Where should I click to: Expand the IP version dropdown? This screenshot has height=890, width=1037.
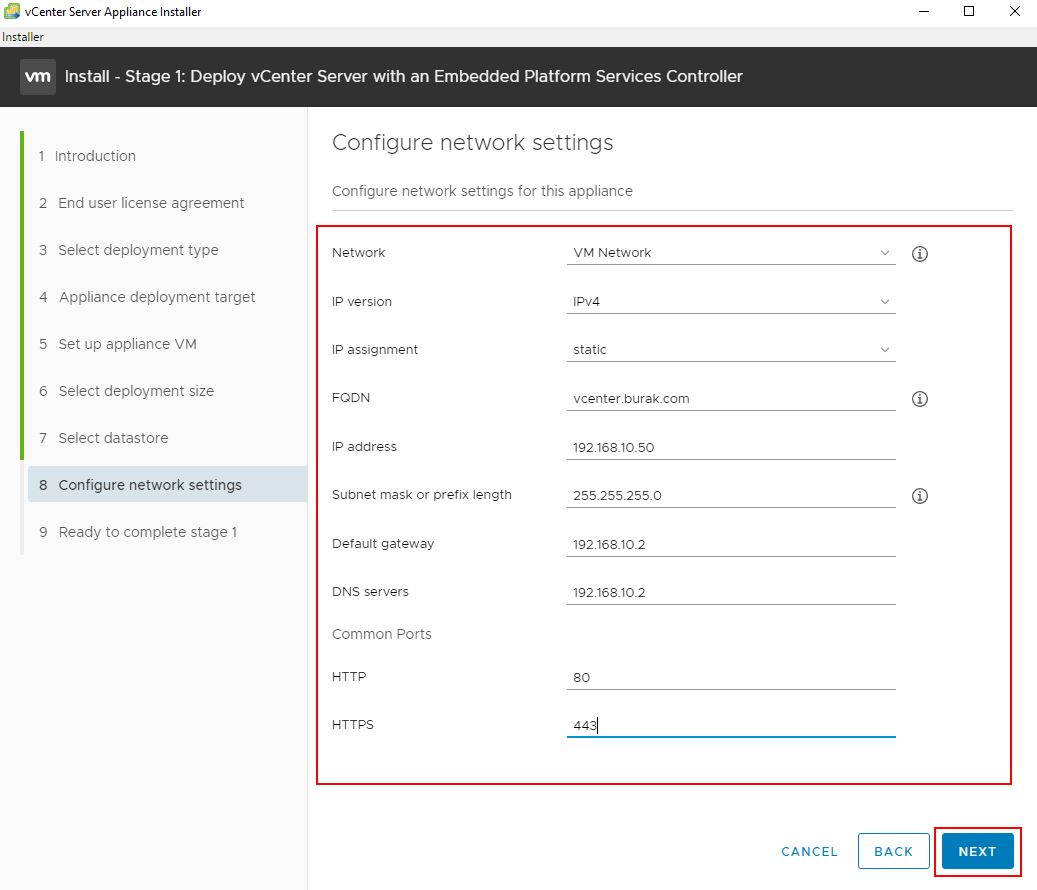click(731, 302)
